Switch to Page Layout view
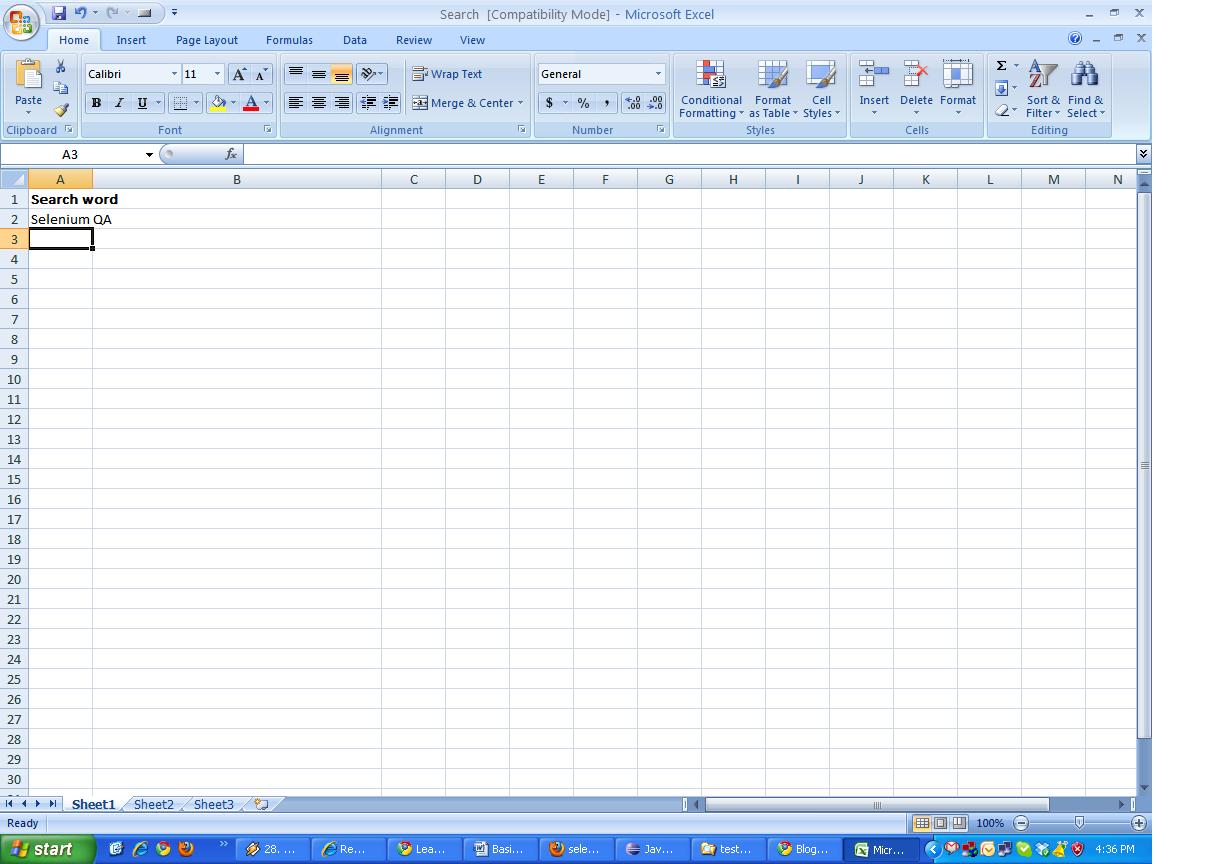This screenshot has width=1218, height=864. pyautogui.click(x=941, y=823)
